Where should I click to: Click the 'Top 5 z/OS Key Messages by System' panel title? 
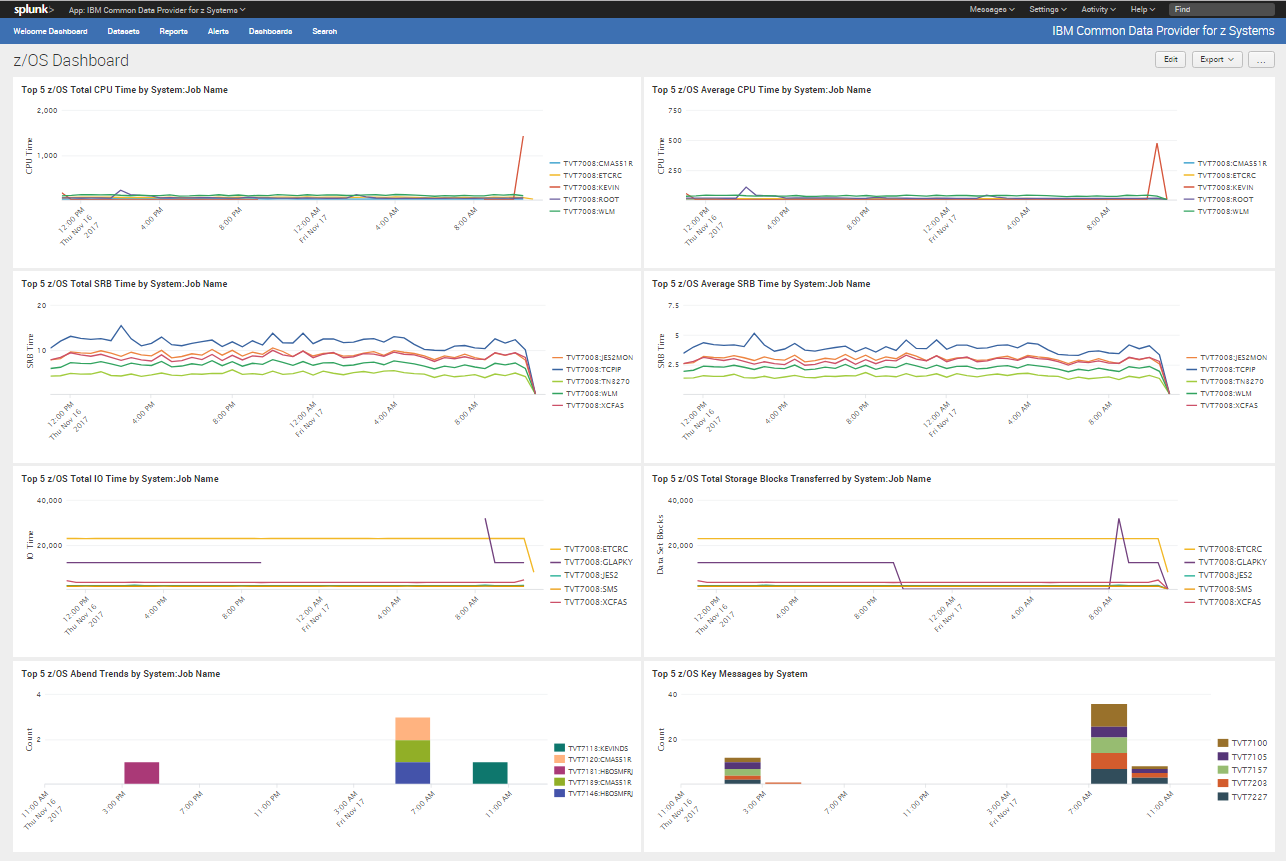pyautogui.click(x=730, y=674)
